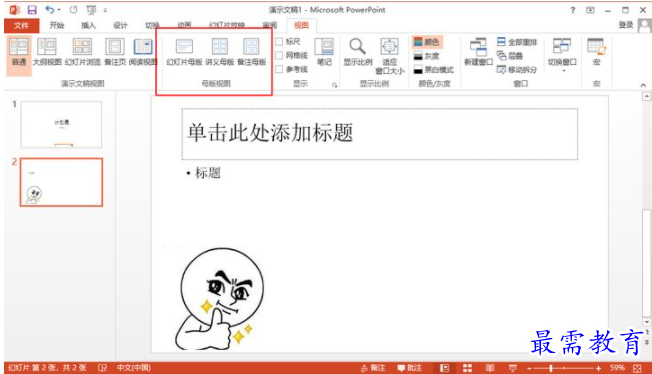Click 幻灯片 第2张 slide counter in status bar
The image size is (652, 374).
pyautogui.click(x=47, y=368)
